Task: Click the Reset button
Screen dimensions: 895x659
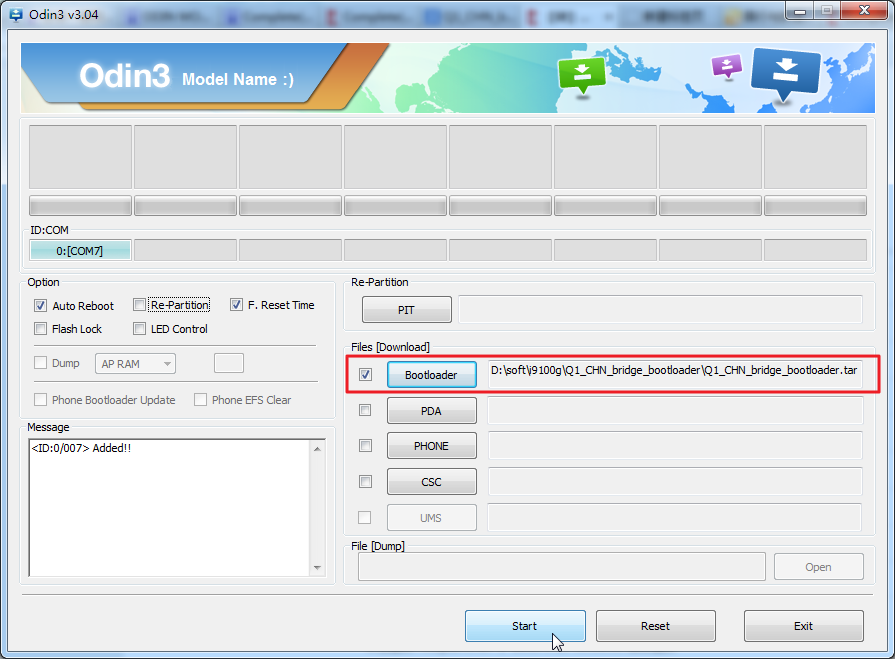Action: click(655, 626)
